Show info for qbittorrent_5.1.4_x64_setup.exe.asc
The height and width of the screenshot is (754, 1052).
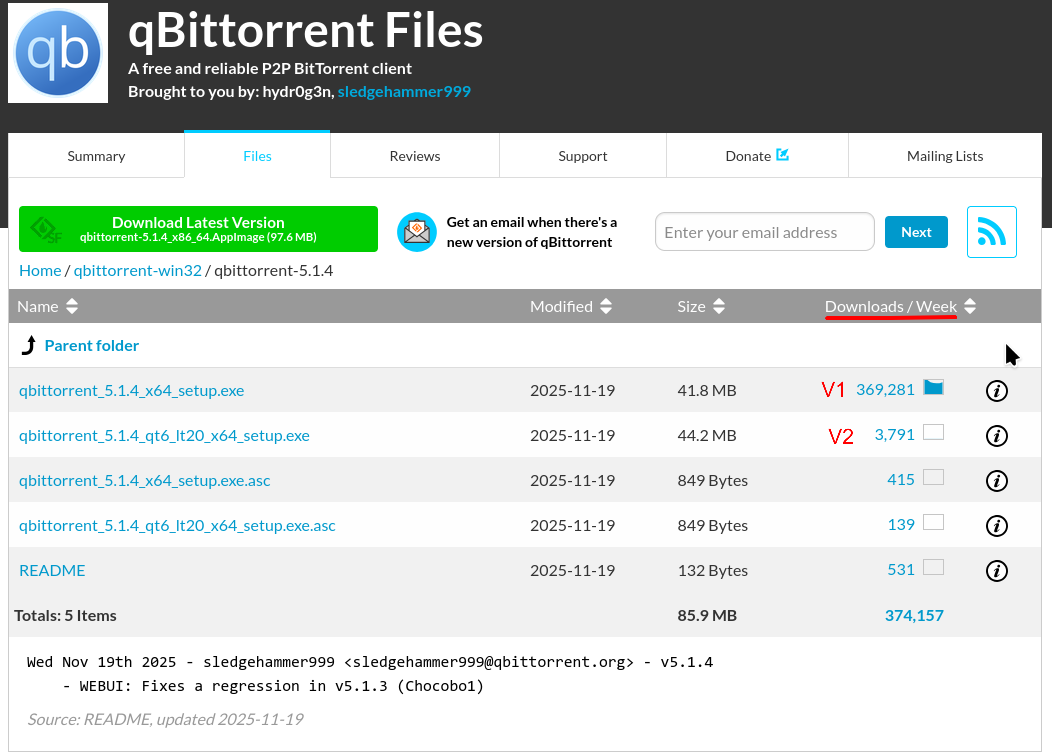pos(996,480)
